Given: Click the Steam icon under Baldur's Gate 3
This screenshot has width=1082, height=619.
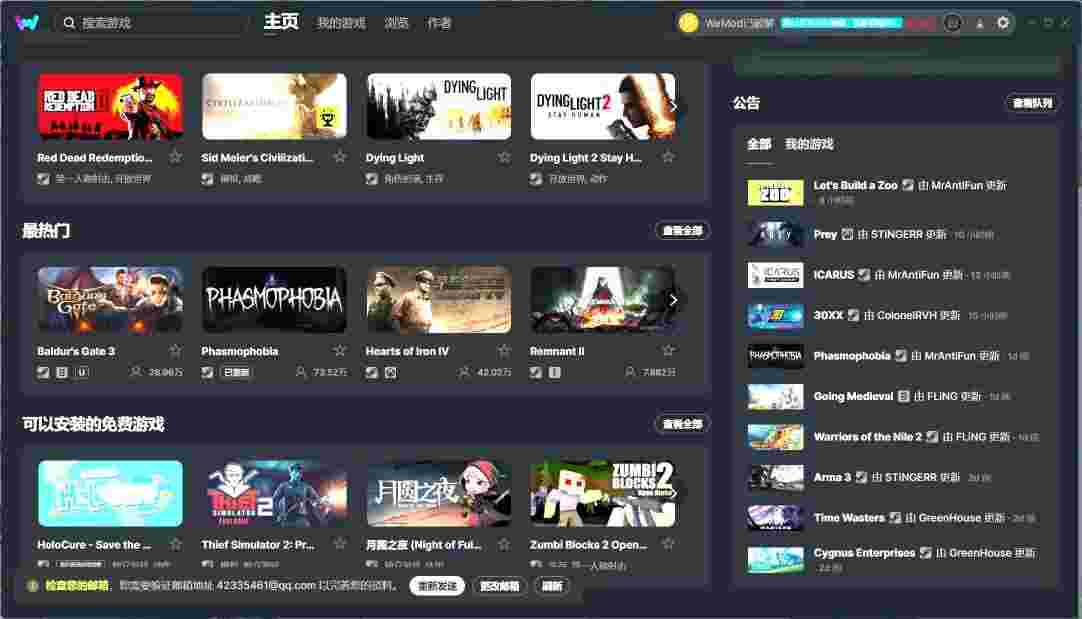Looking at the screenshot, I should 43,372.
